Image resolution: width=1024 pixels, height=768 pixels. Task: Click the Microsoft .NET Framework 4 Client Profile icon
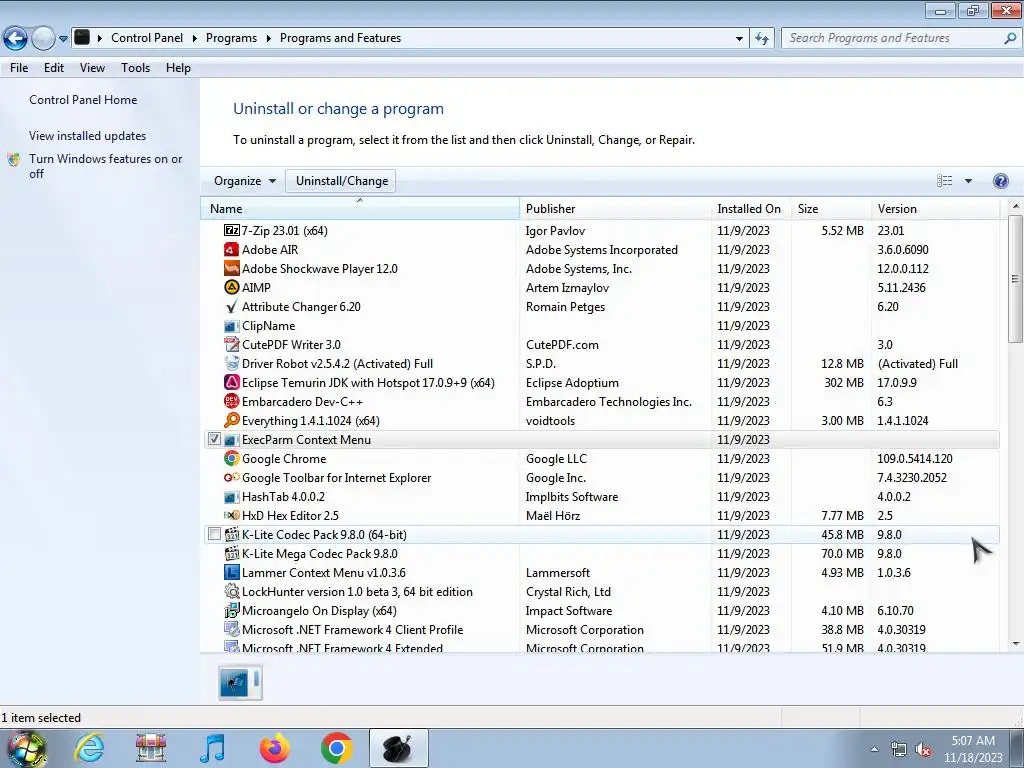pyautogui.click(x=231, y=630)
